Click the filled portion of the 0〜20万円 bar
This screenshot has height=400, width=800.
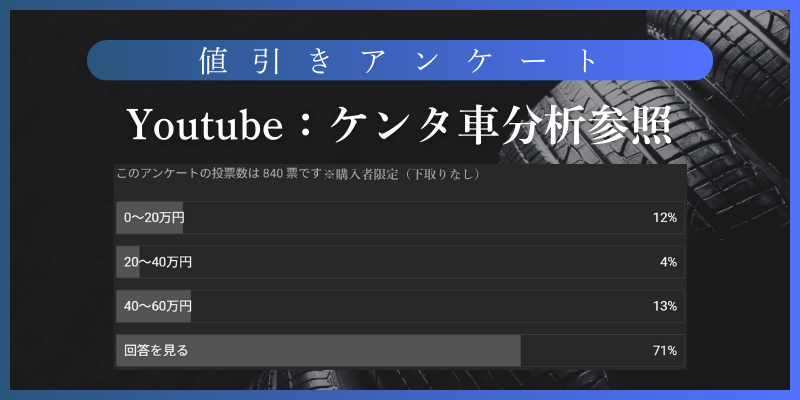pos(149,218)
